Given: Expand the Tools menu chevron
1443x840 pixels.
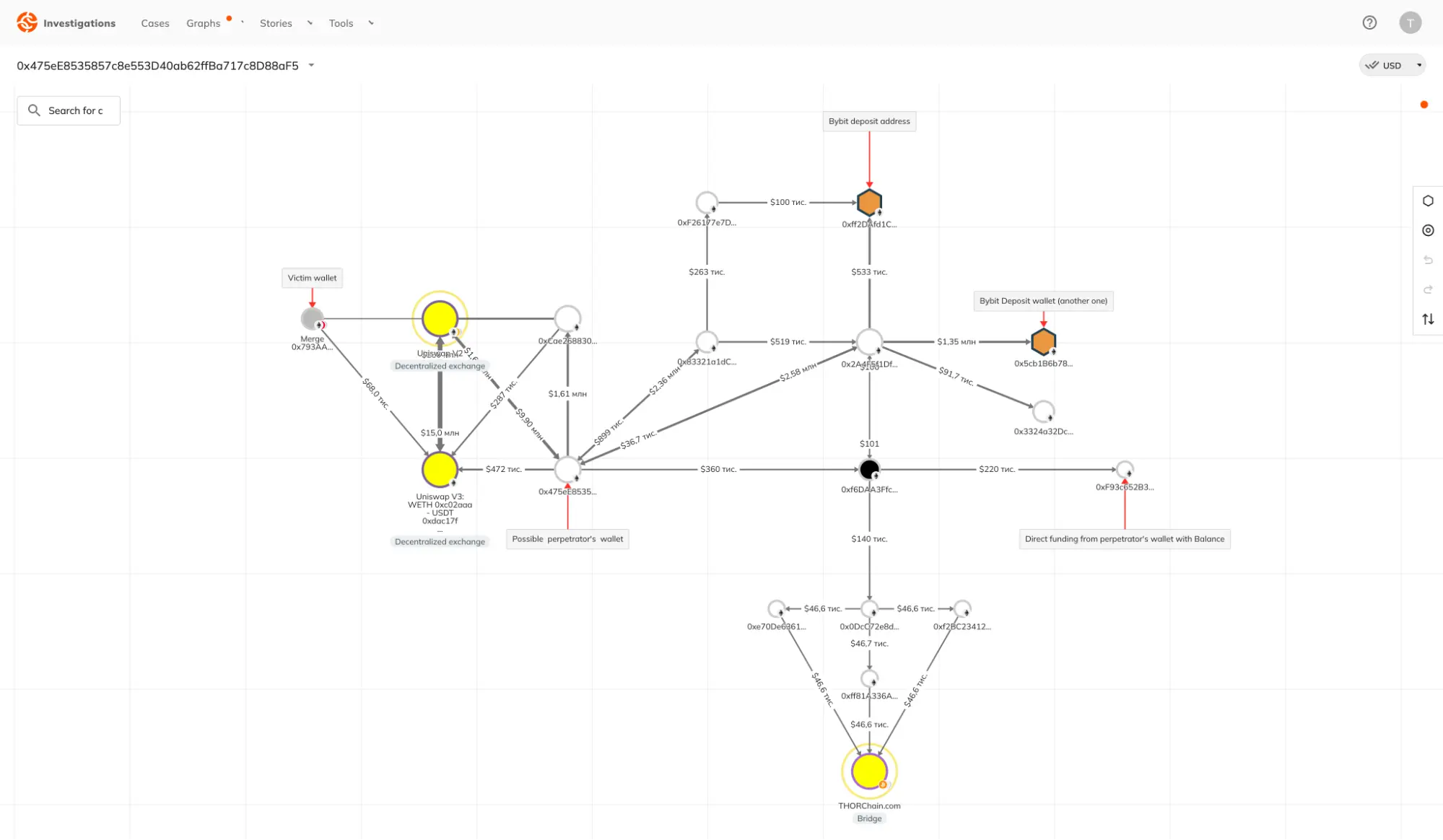Looking at the screenshot, I should (x=371, y=22).
